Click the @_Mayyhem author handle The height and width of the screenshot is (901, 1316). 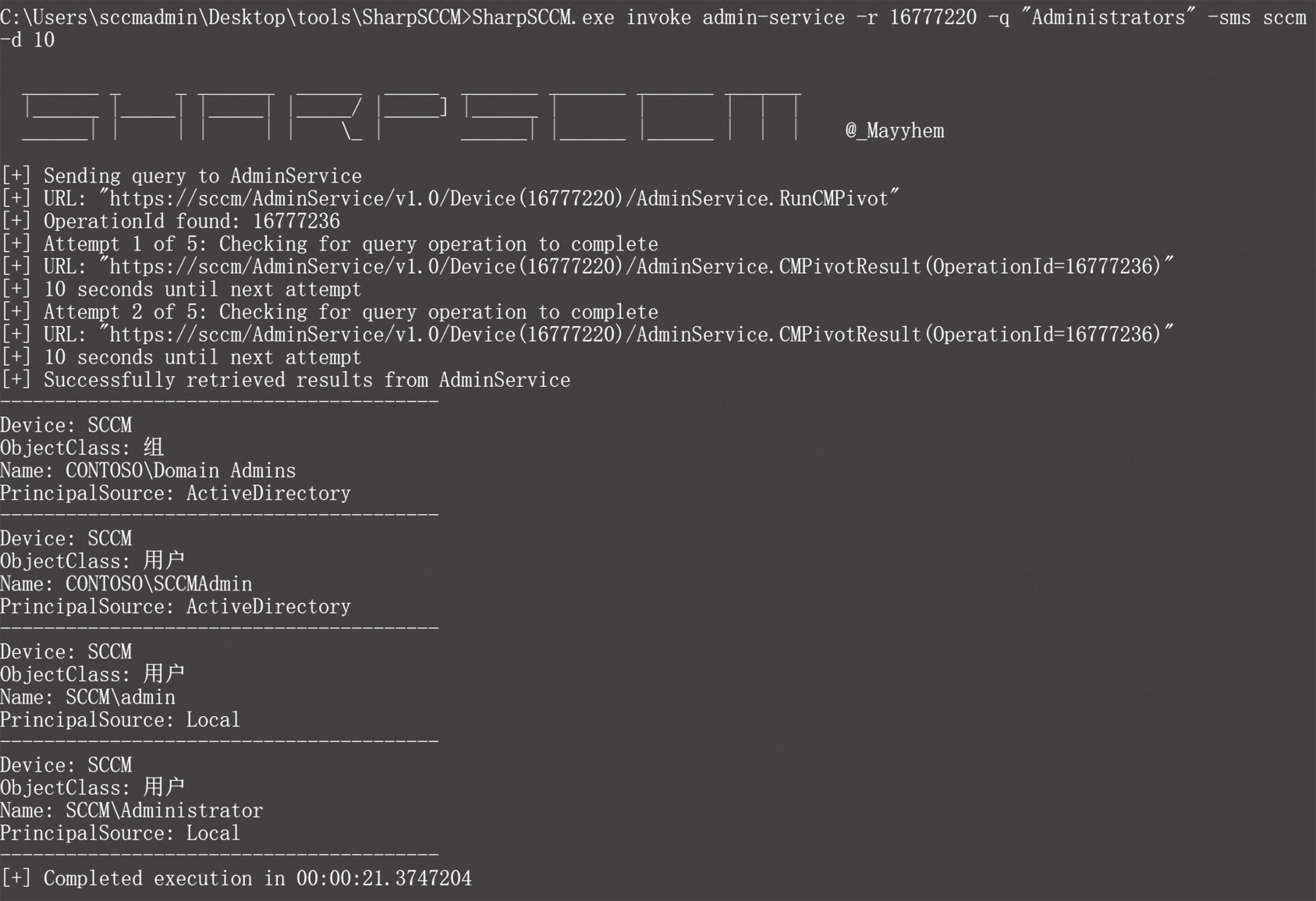click(895, 130)
